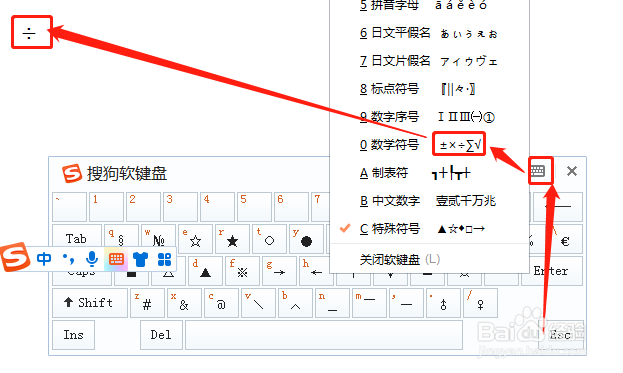The width and height of the screenshot is (623, 373).
Task: Click the d key with solid triangle ▲
Action: [205, 271]
